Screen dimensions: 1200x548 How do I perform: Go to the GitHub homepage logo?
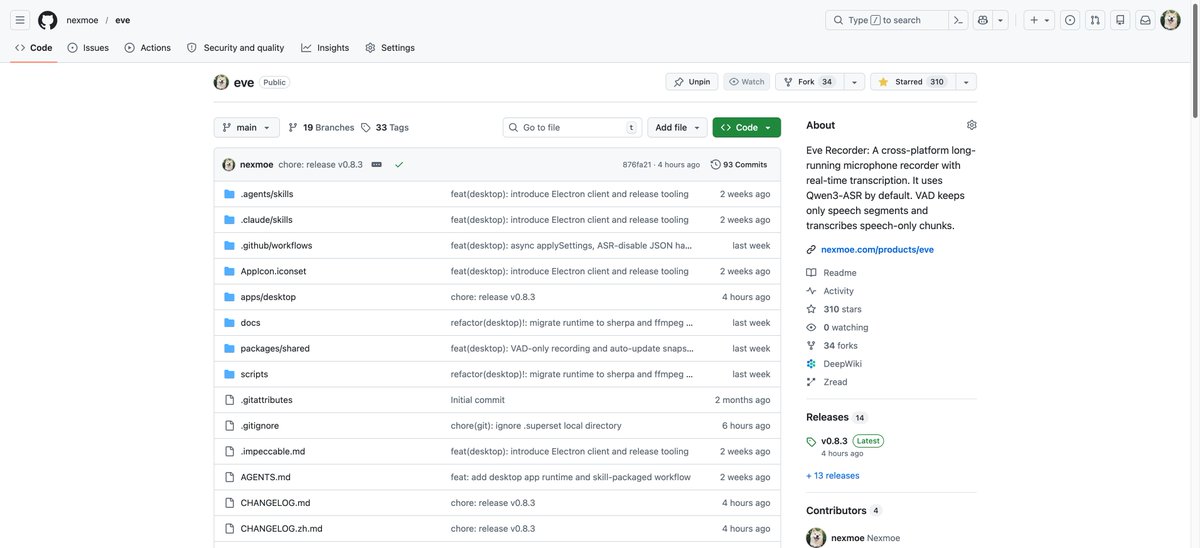click(47, 20)
